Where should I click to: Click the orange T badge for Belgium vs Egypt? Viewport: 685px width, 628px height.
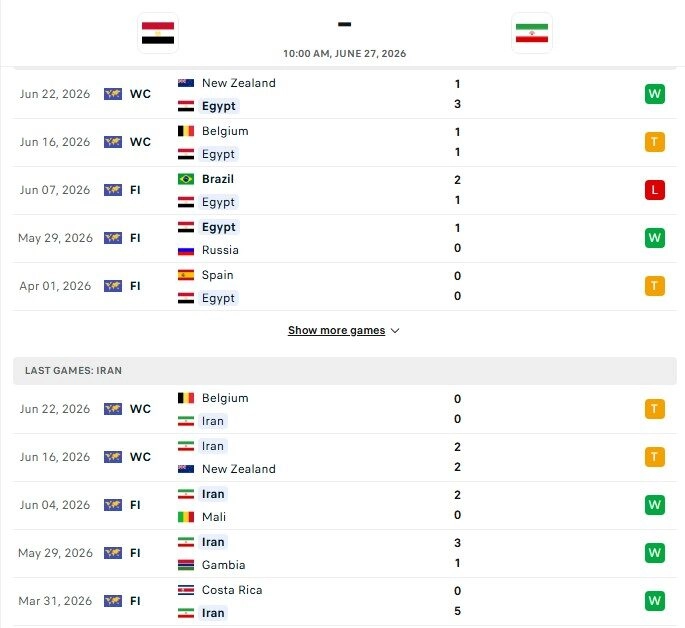(654, 142)
